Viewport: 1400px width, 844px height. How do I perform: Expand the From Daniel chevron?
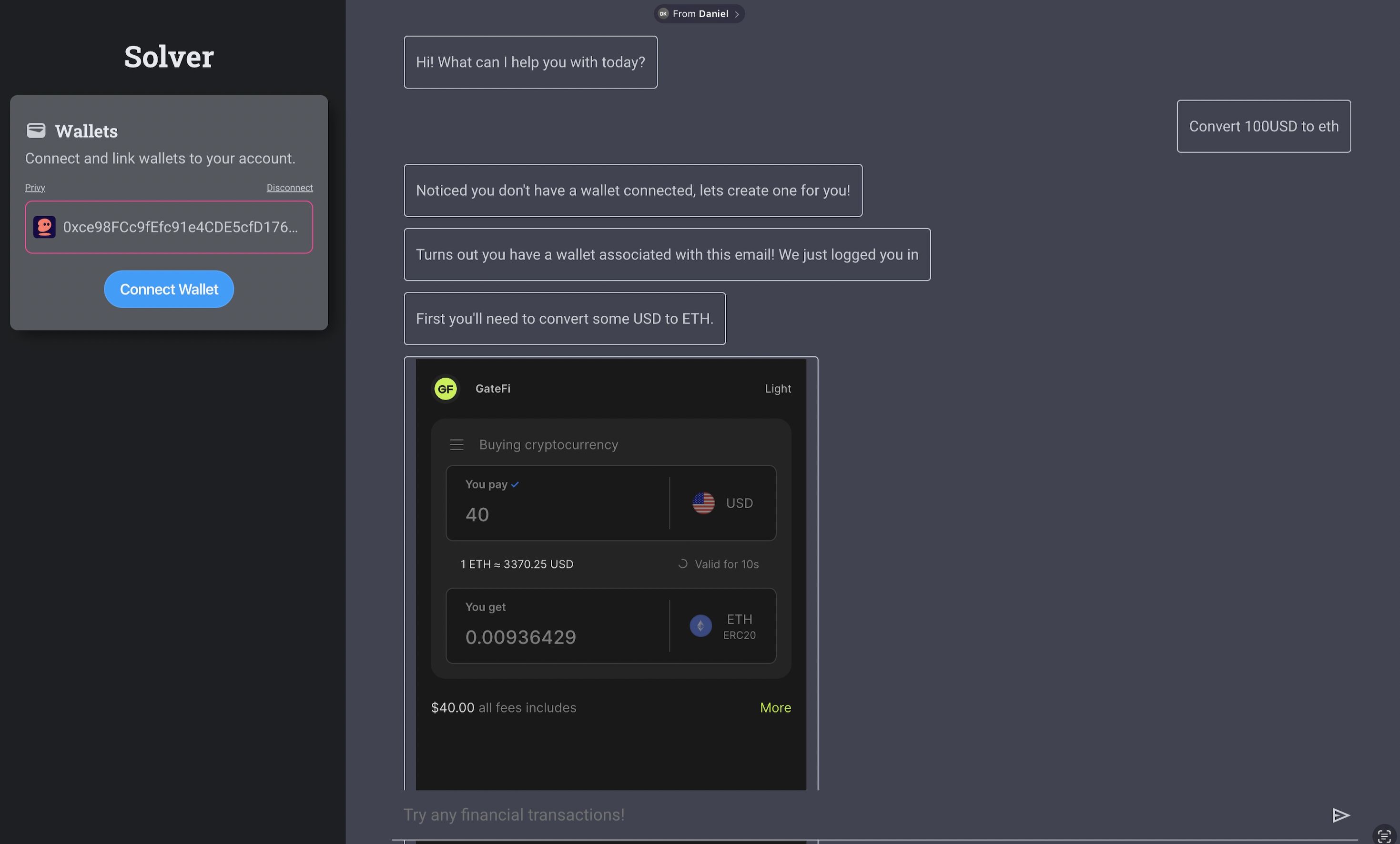coord(737,14)
